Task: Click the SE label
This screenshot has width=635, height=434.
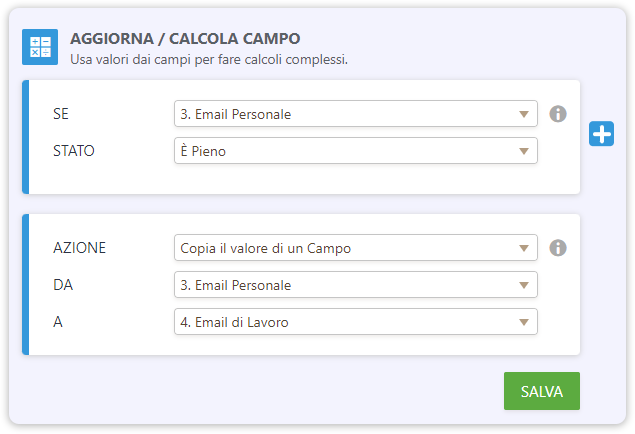Action: coord(62,115)
